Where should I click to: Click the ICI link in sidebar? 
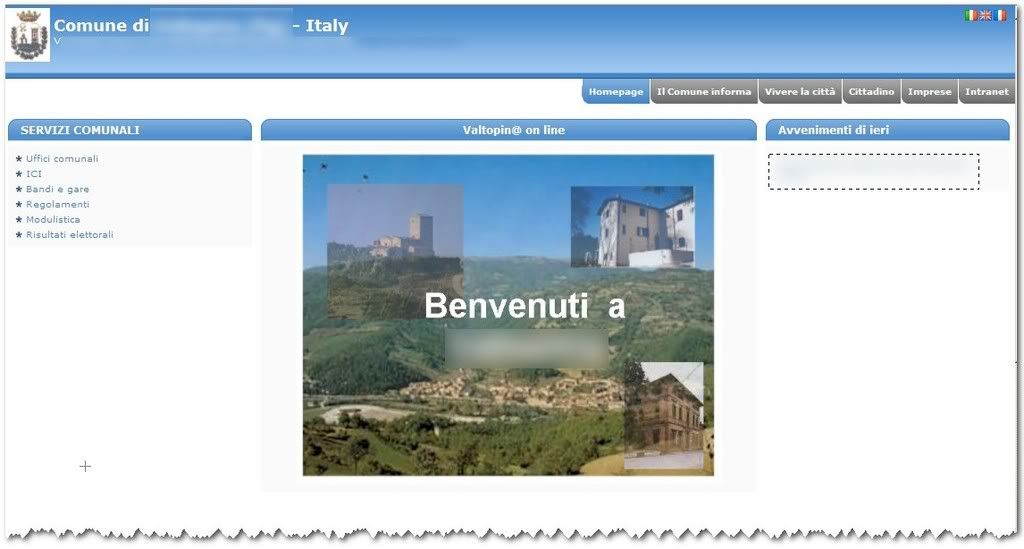coord(34,174)
